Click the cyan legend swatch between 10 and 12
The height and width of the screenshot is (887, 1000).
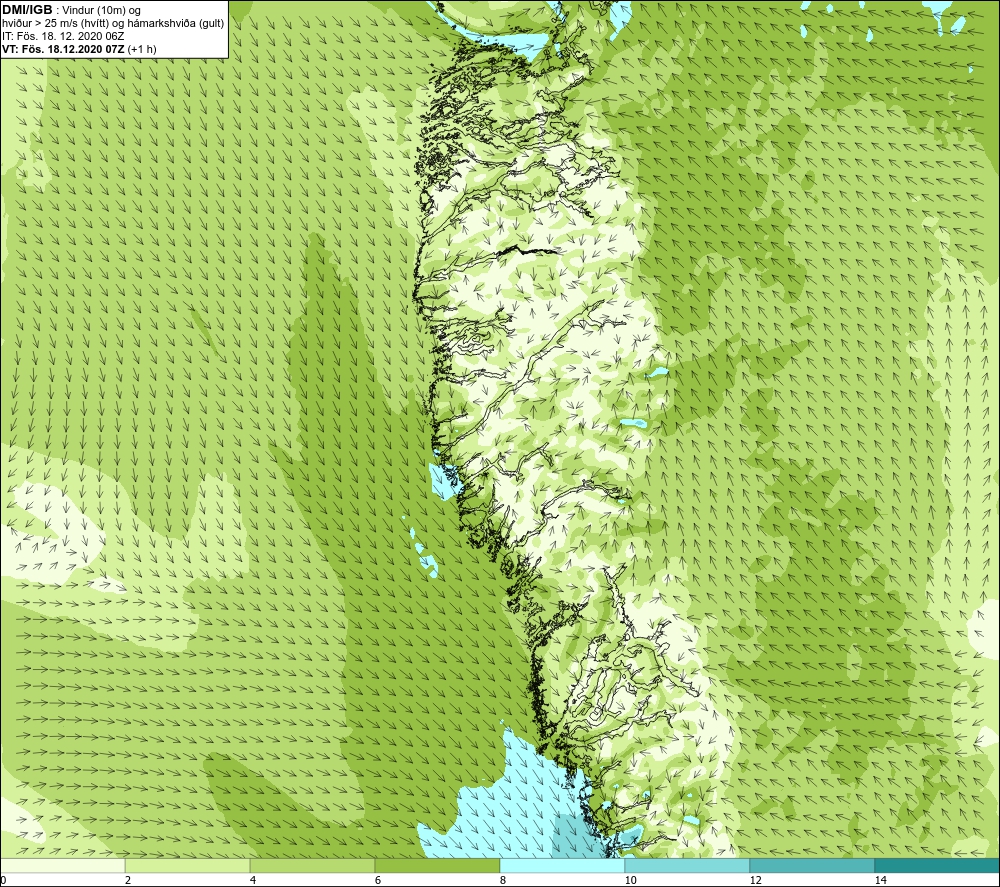click(x=688, y=865)
